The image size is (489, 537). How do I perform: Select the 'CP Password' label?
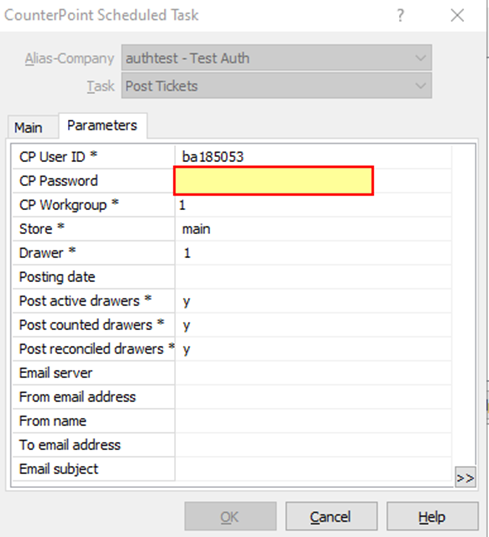58,181
